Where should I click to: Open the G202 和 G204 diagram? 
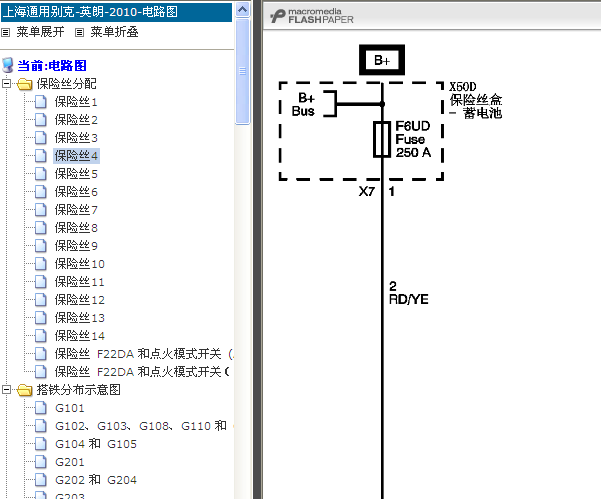[x=96, y=480]
